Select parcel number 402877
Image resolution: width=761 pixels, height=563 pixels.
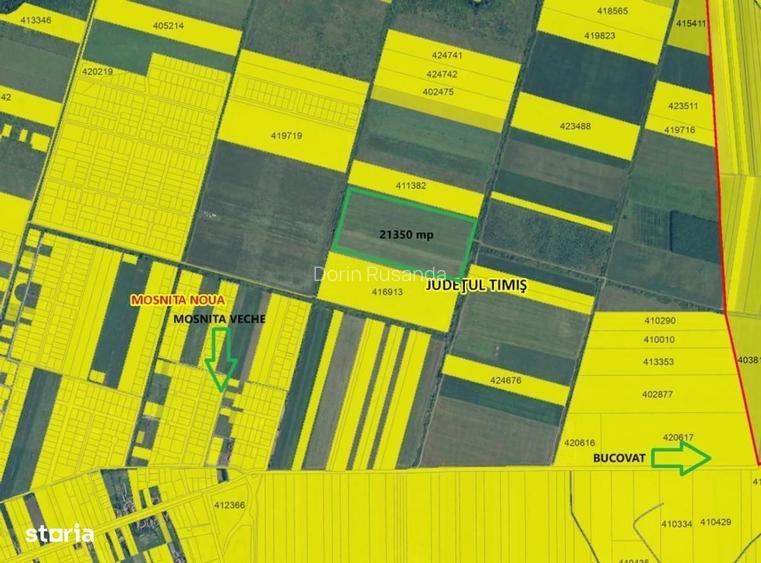pos(659,394)
